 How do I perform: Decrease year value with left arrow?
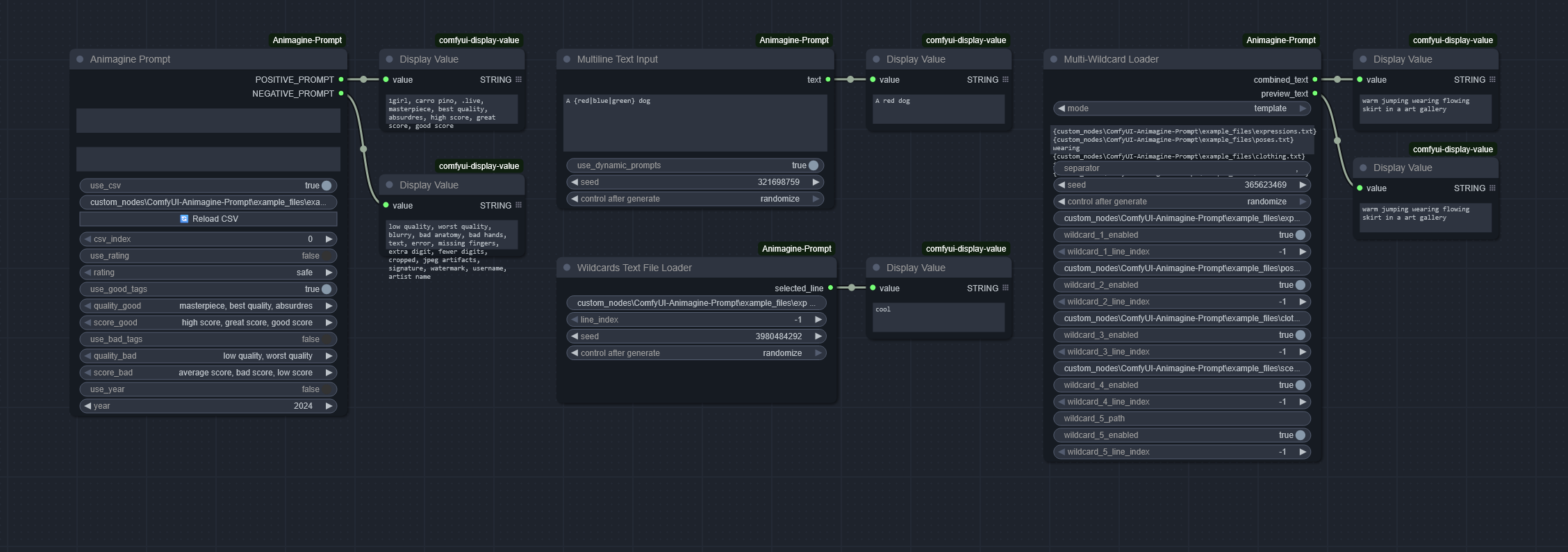point(88,405)
